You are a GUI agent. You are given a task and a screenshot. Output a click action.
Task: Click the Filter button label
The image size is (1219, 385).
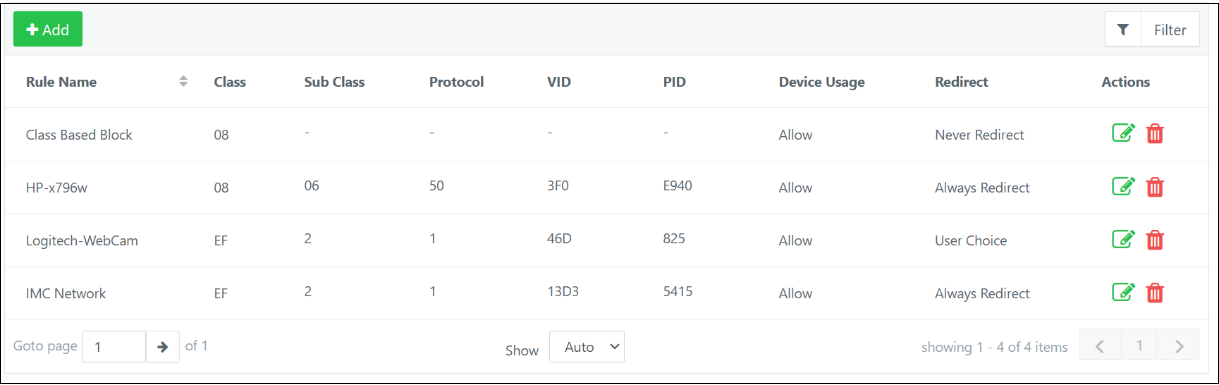point(1170,30)
